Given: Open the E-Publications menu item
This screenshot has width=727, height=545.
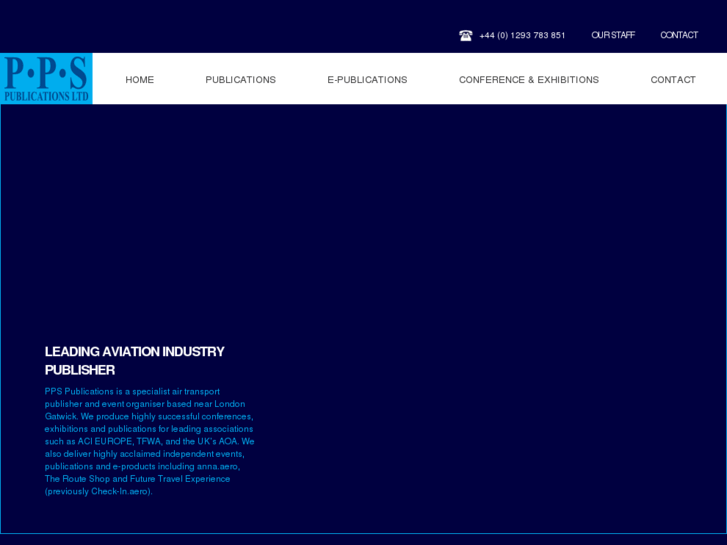Looking at the screenshot, I should [367, 80].
